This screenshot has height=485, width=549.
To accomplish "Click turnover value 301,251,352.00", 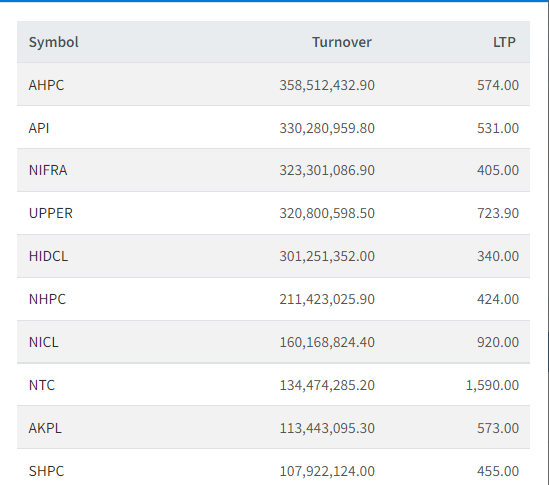I will pyautogui.click(x=327, y=256).
